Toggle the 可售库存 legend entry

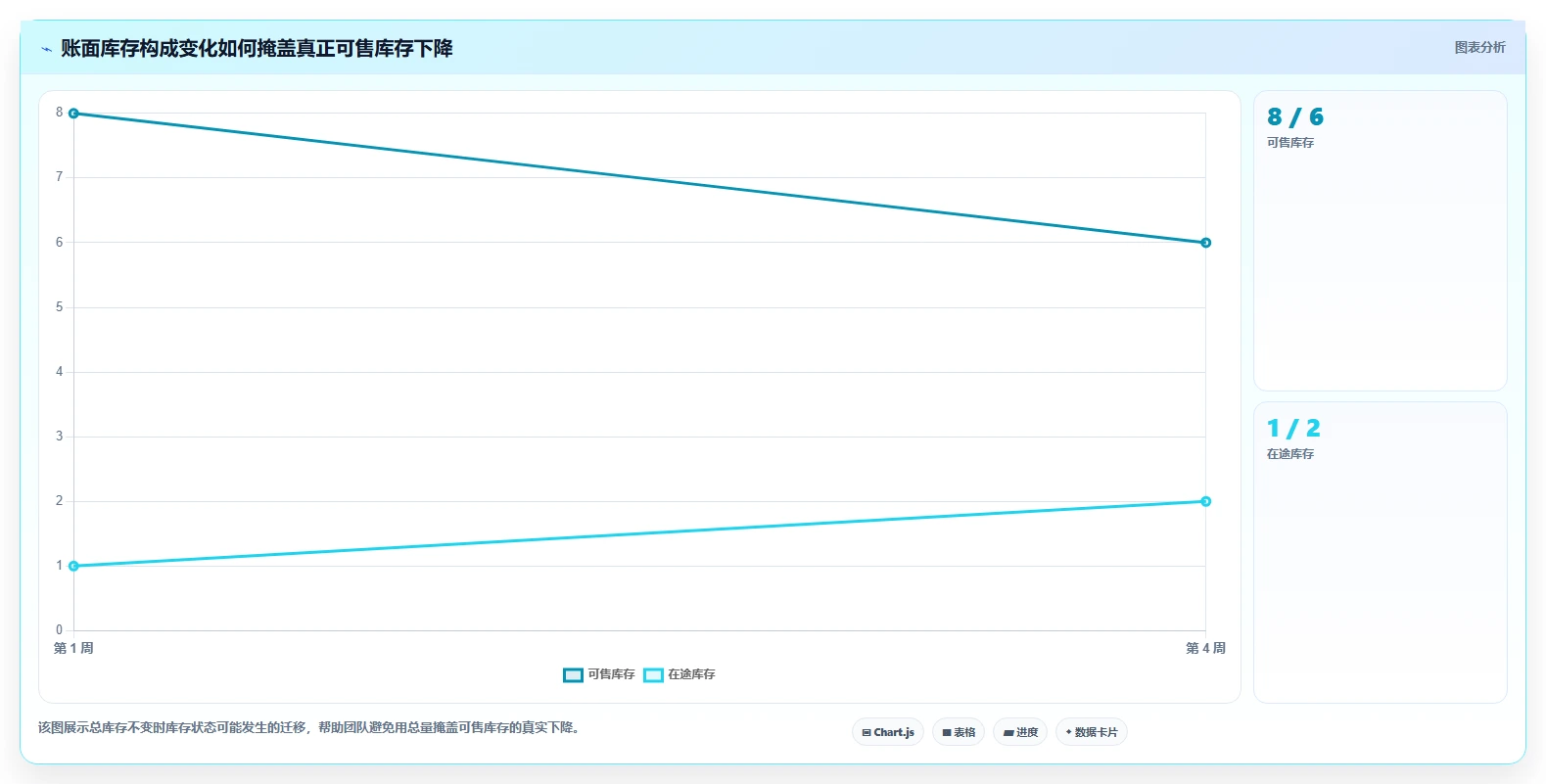click(599, 674)
